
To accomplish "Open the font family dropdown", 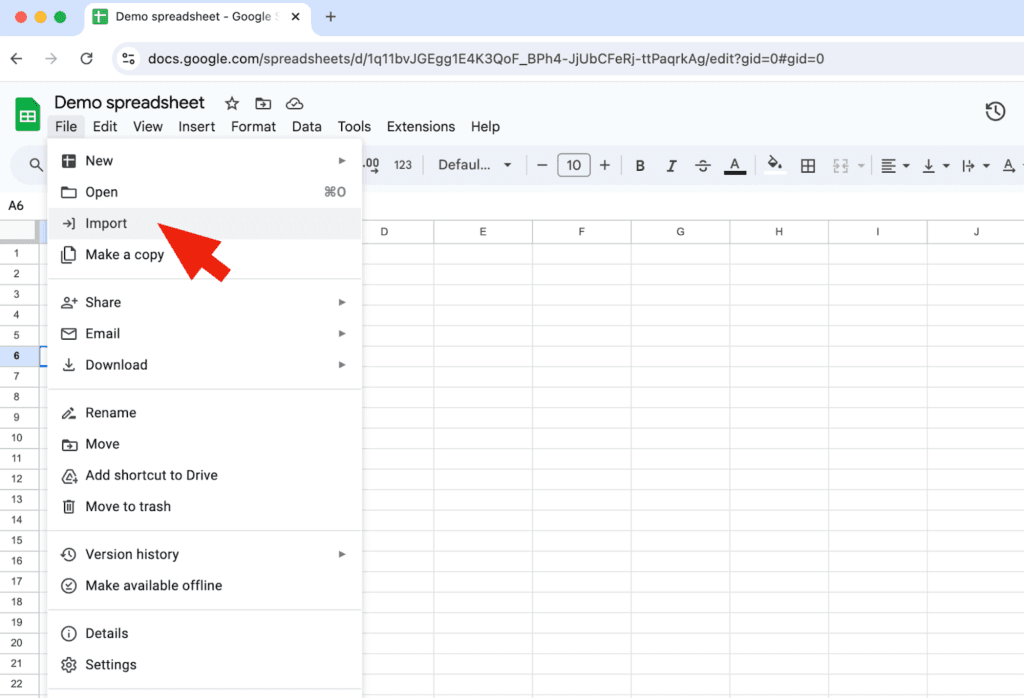I will click(475, 165).
